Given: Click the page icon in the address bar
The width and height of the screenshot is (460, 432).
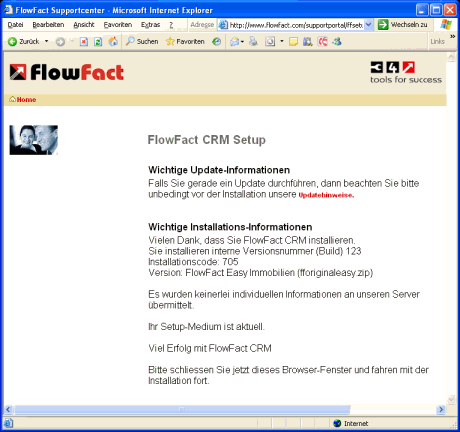Looking at the screenshot, I should click(223, 25).
